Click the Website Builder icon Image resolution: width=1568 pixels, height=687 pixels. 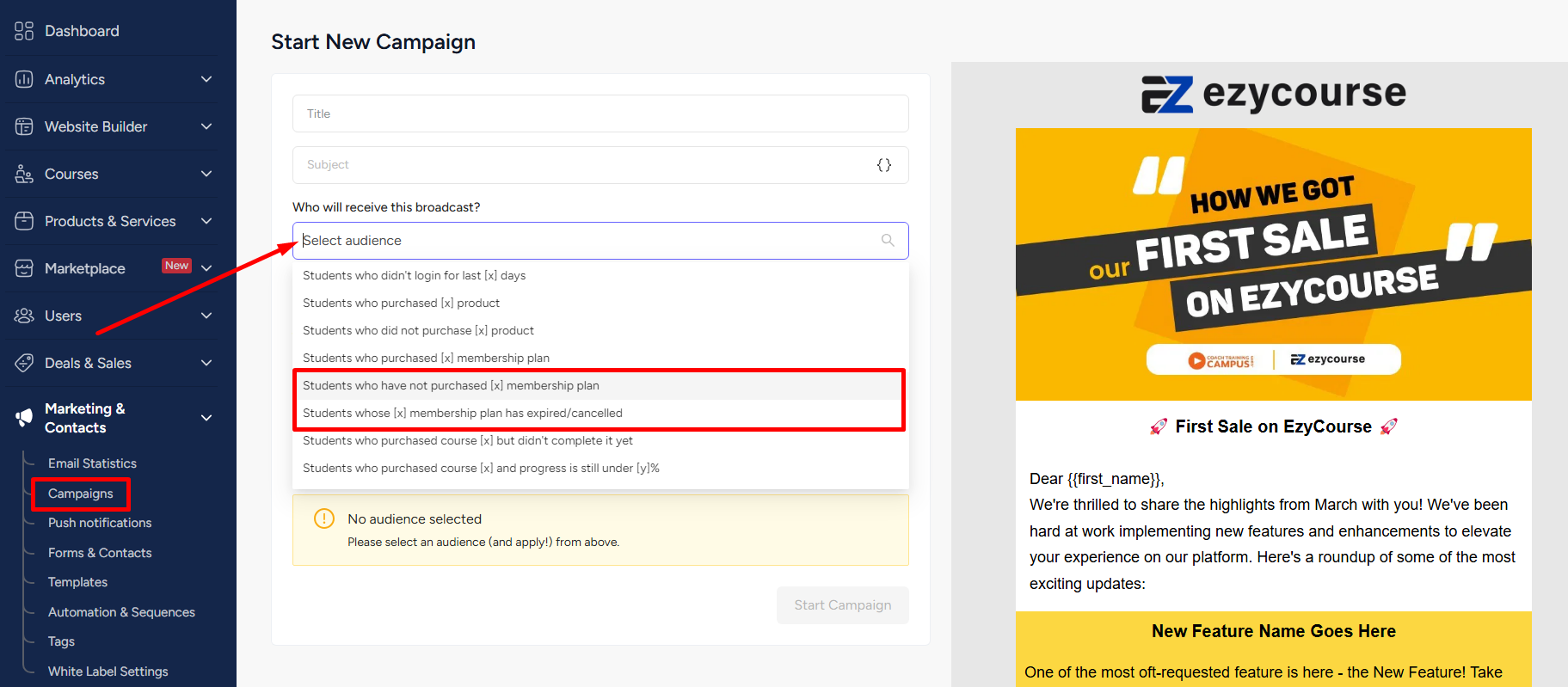24,126
